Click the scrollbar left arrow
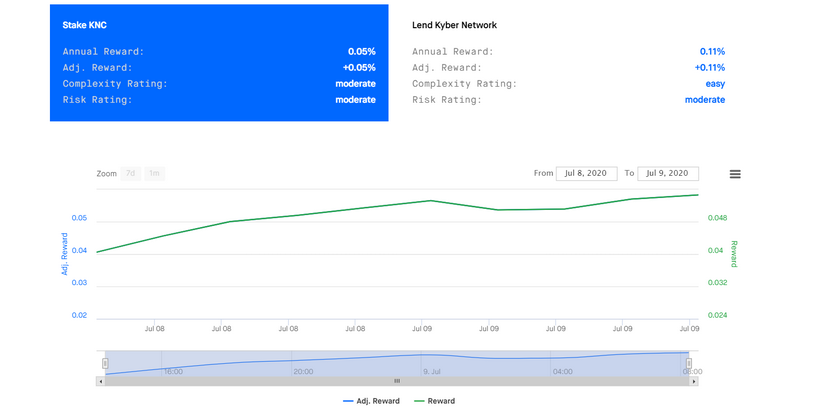 [x=100, y=381]
